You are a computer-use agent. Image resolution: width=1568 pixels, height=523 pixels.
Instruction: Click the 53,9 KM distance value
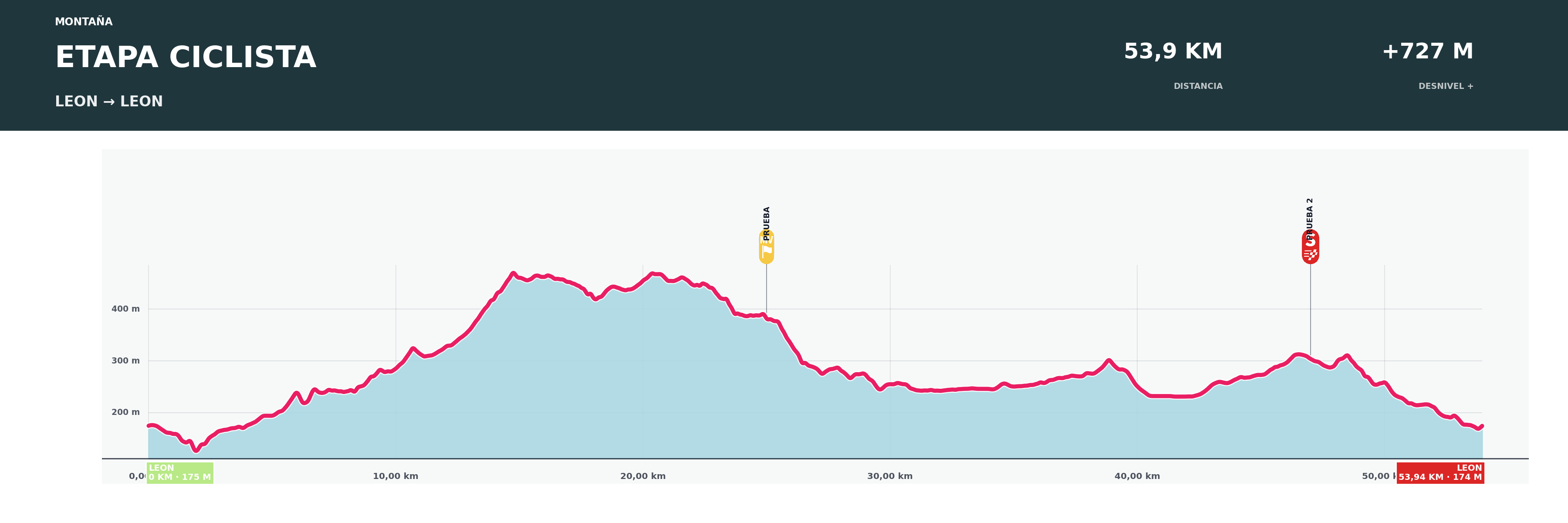[x=1173, y=51]
